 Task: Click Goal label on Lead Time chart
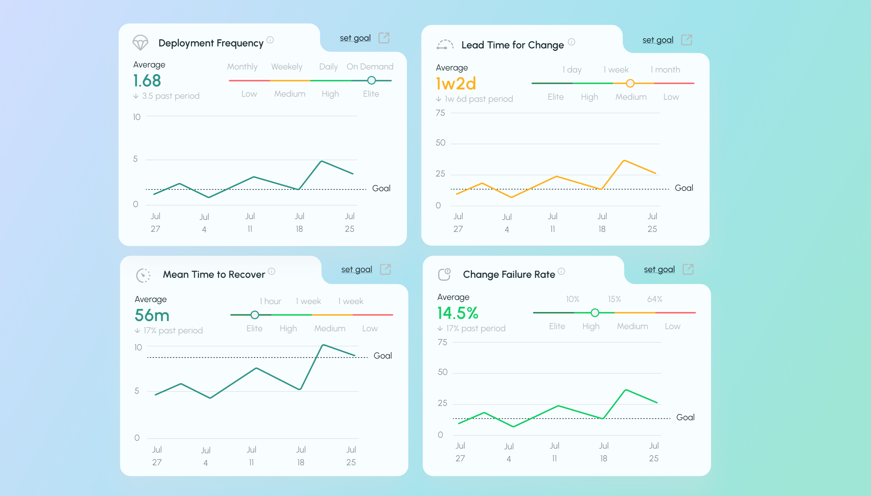(x=684, y=188)
